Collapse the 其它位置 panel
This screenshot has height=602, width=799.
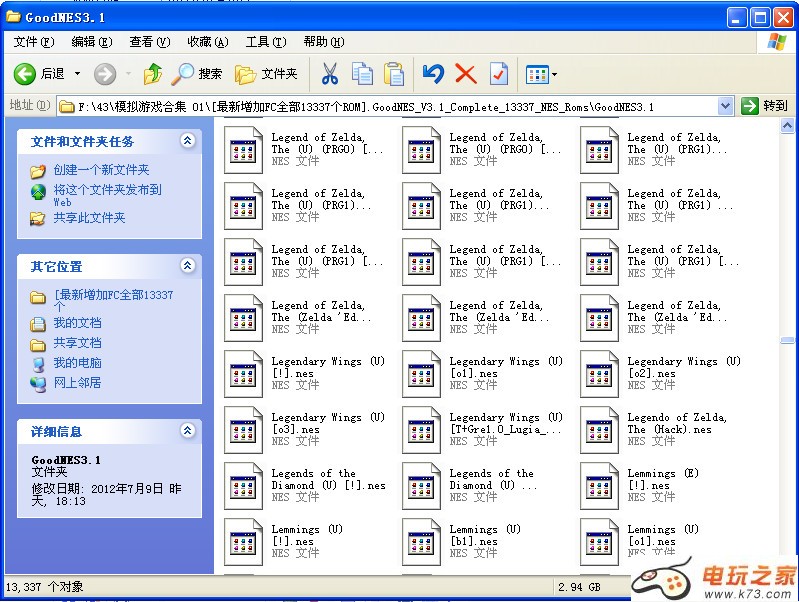tap(188, 266)
